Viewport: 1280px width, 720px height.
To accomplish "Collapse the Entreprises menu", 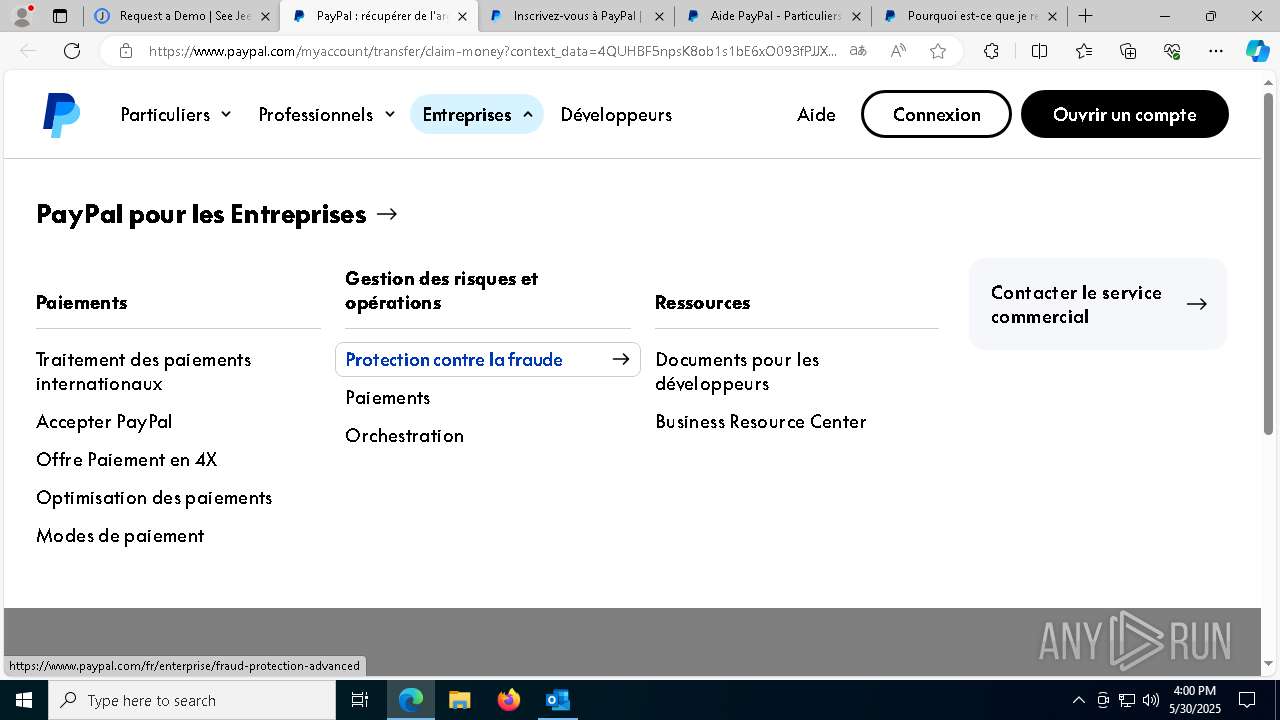I will (477, 114).
